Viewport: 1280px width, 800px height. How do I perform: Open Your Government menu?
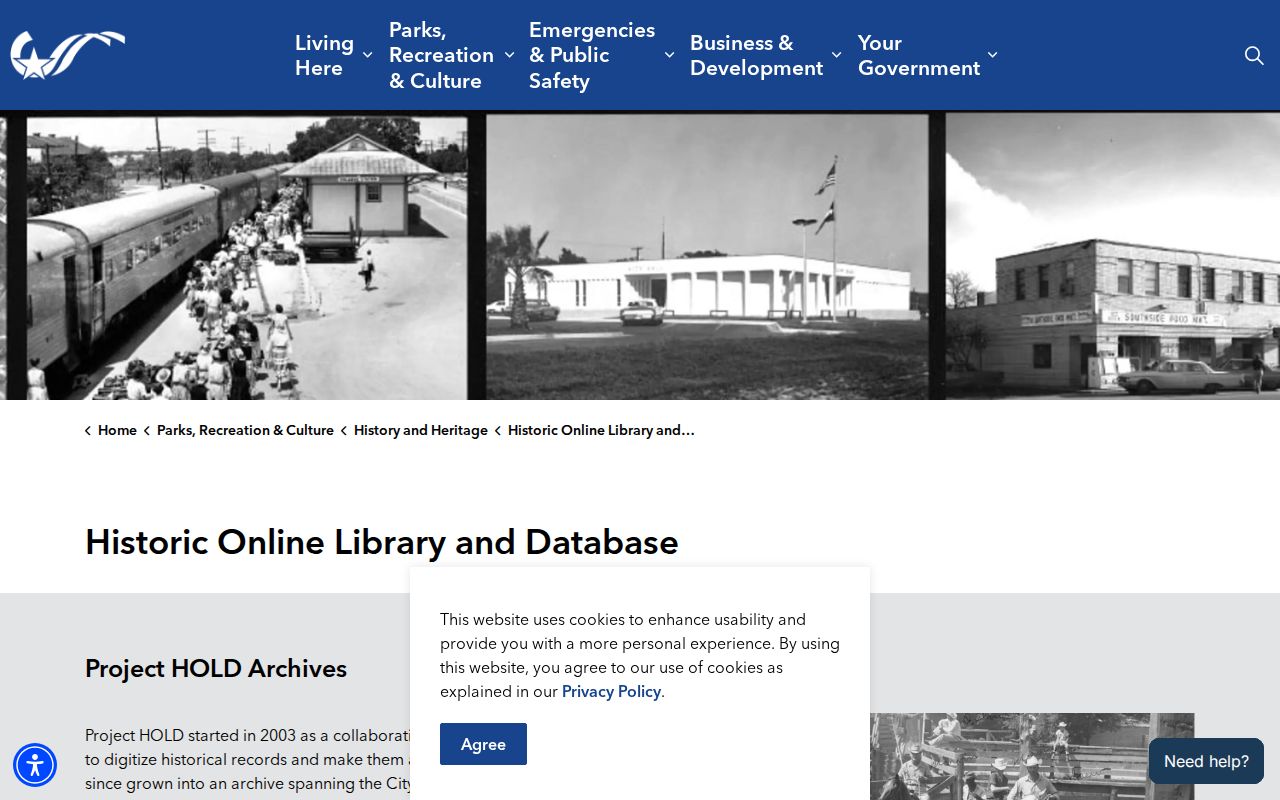point(919,55)
